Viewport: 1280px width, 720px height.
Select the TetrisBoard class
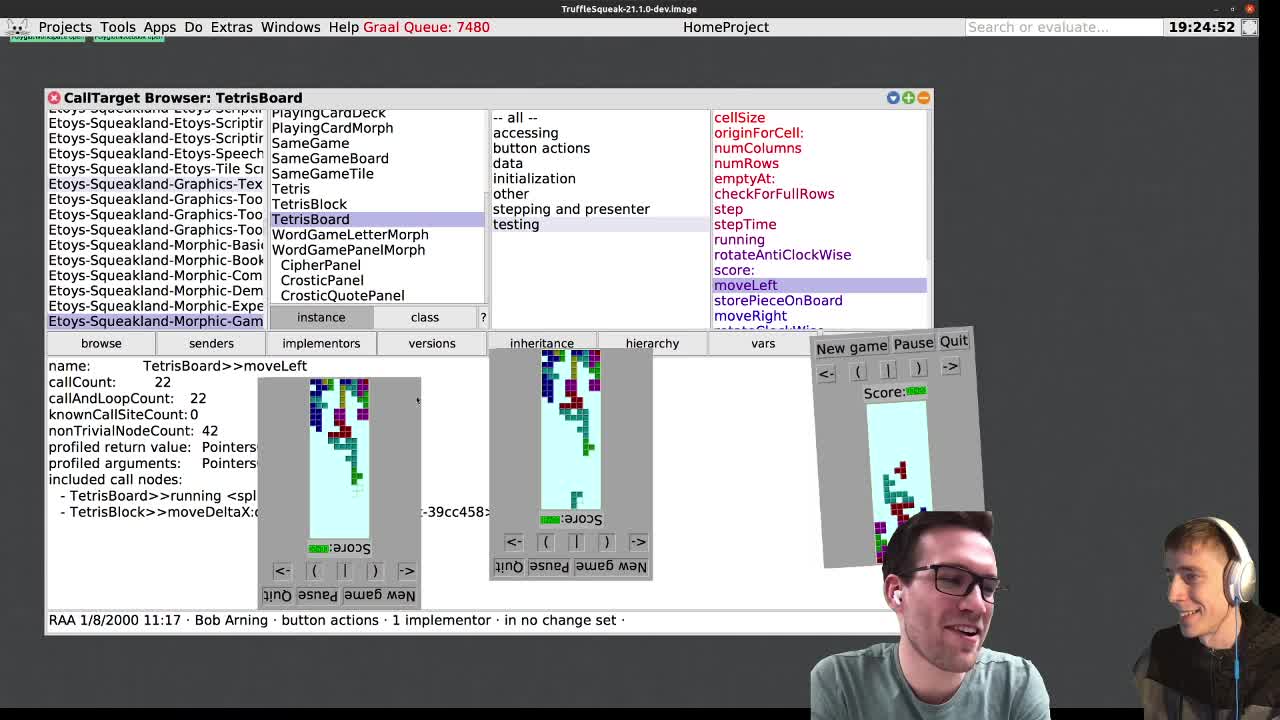click(377, 219)
